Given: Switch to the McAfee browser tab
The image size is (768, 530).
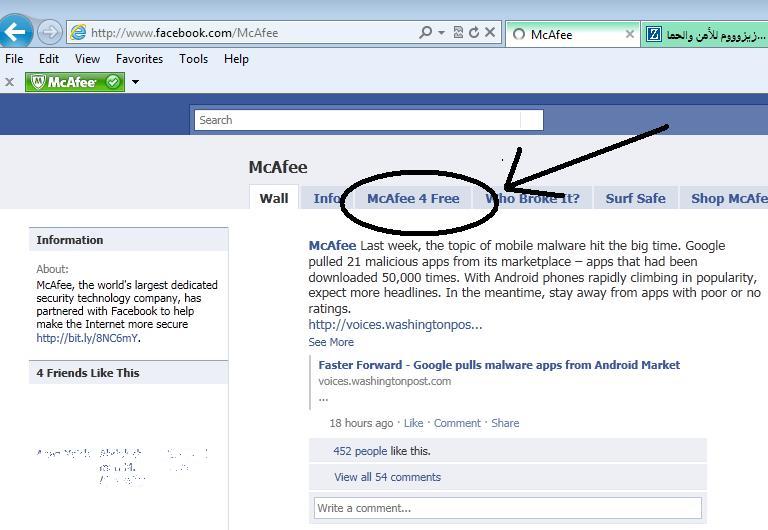Looking at the screenshot, I should pyautogui.click(x=572, y=34).
